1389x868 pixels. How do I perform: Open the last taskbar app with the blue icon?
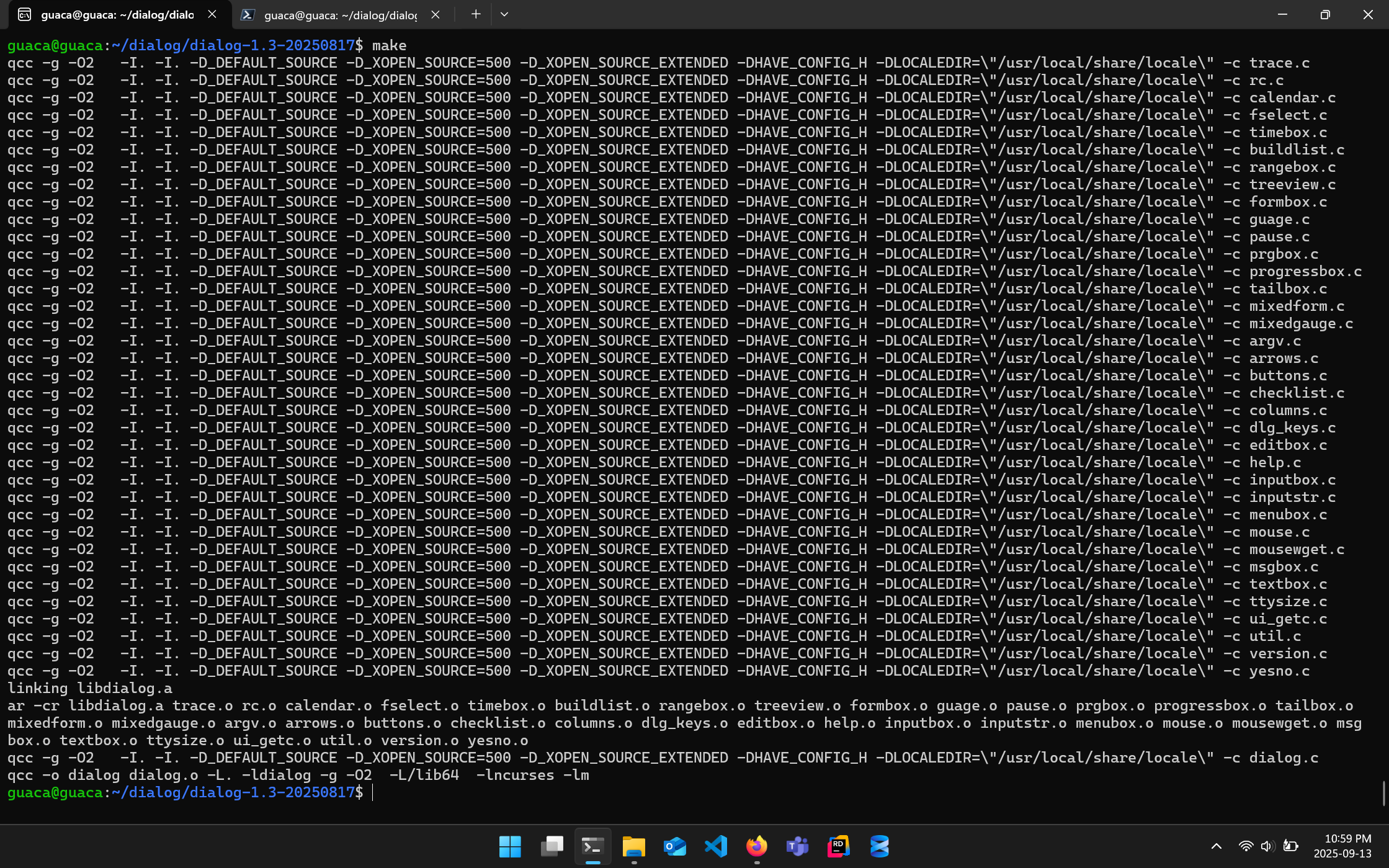point(879,846)
